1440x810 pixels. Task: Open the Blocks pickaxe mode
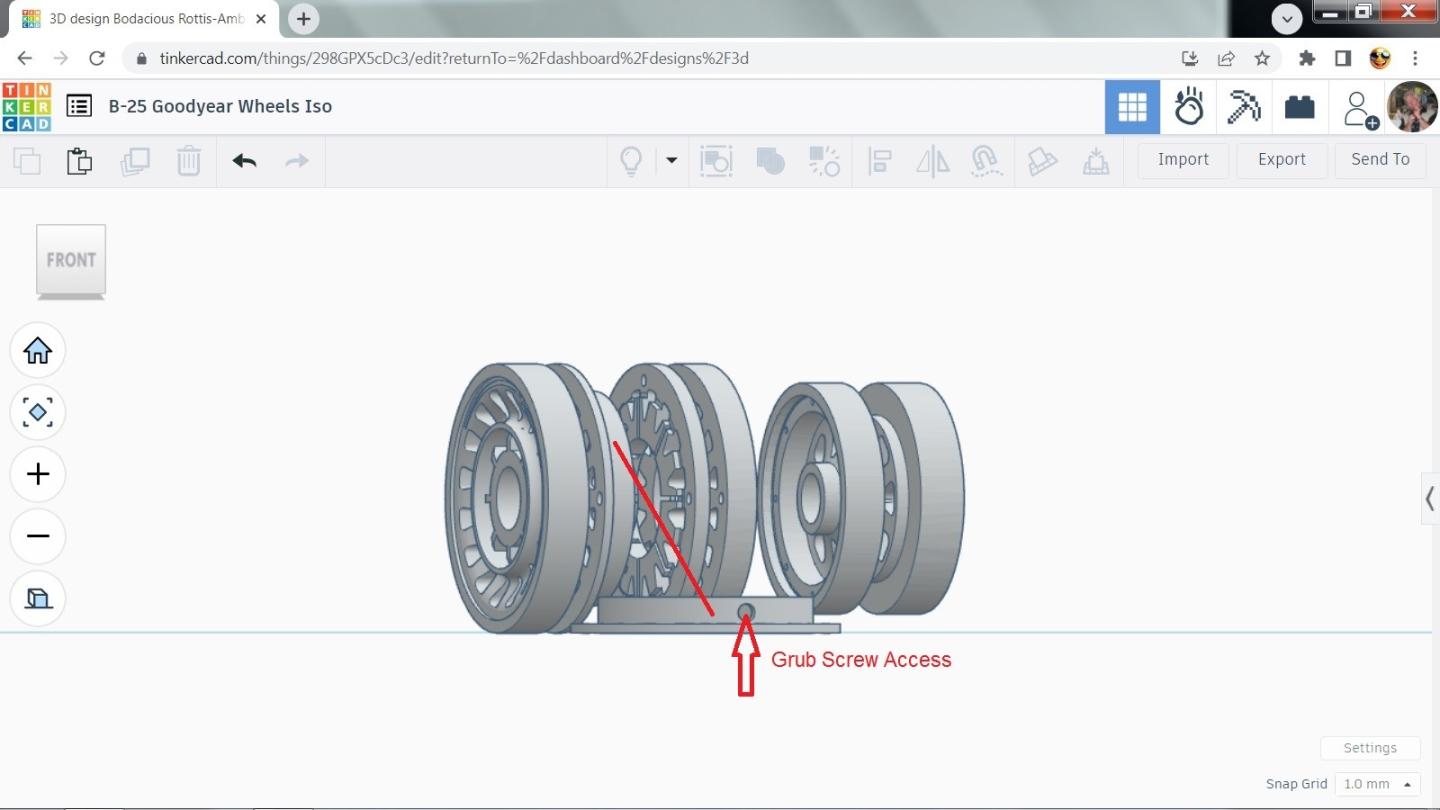tap(1243, 107)
